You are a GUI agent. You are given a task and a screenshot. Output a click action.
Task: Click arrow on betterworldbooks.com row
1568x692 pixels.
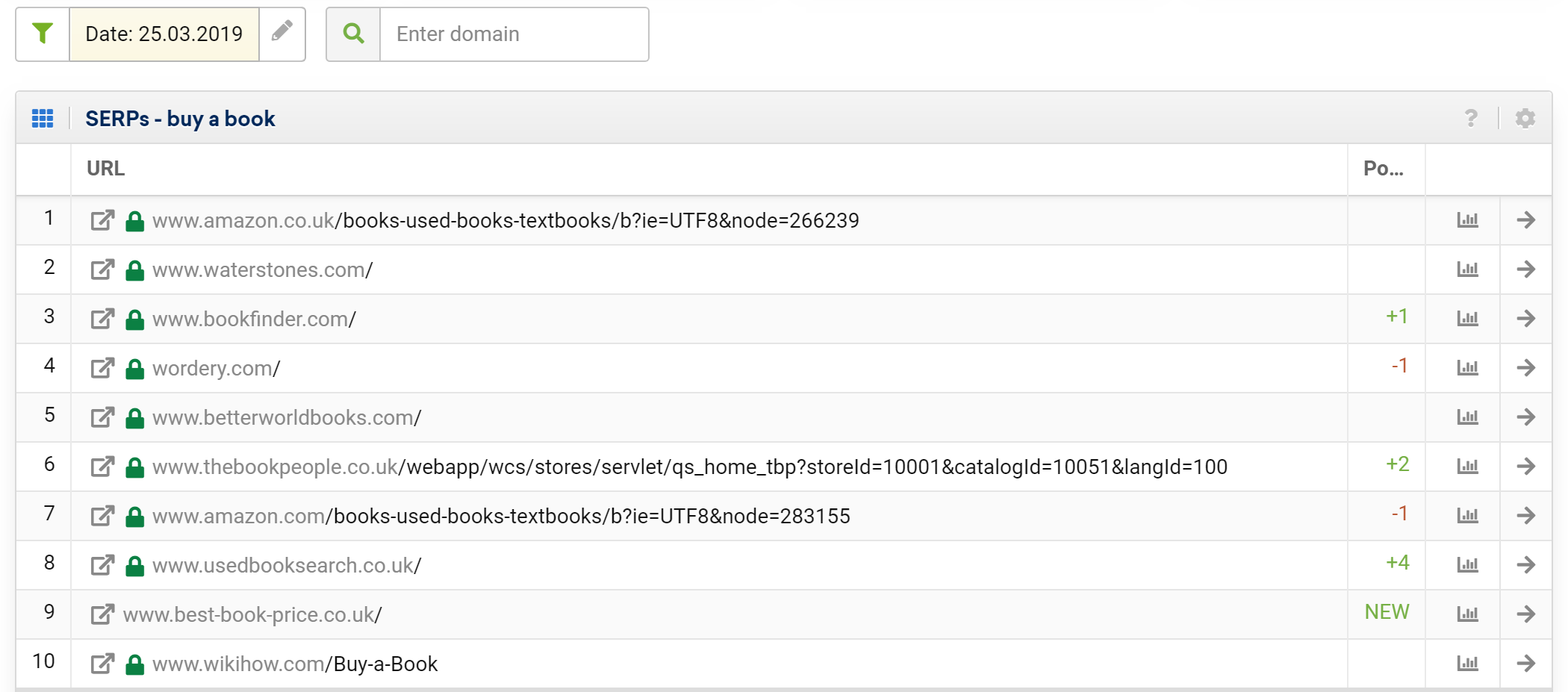[x=1525, y=417]
